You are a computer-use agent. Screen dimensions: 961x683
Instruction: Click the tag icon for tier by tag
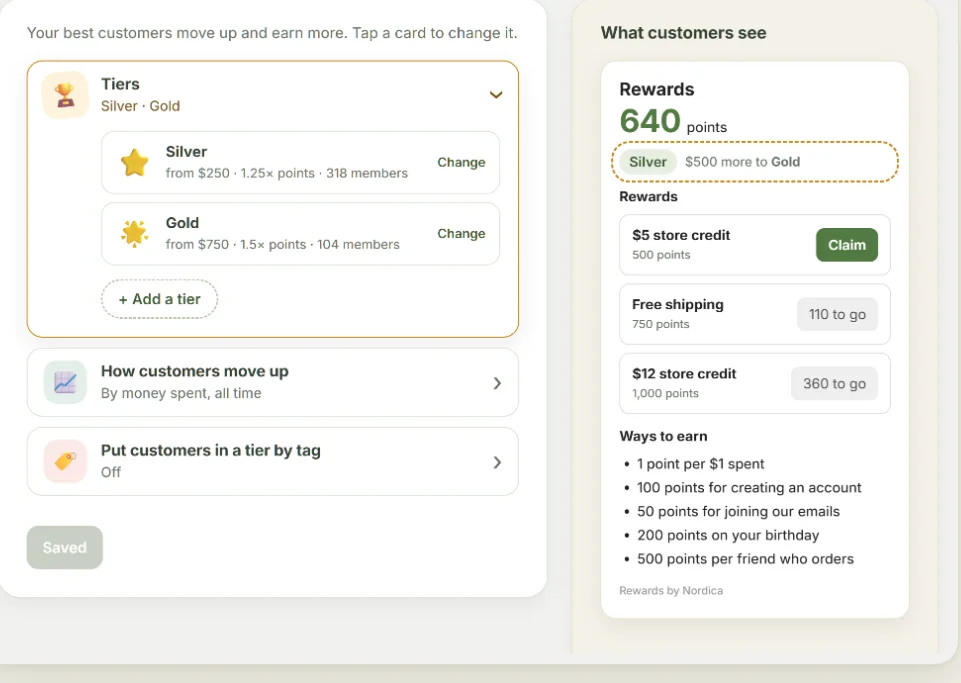click(65, 461)
